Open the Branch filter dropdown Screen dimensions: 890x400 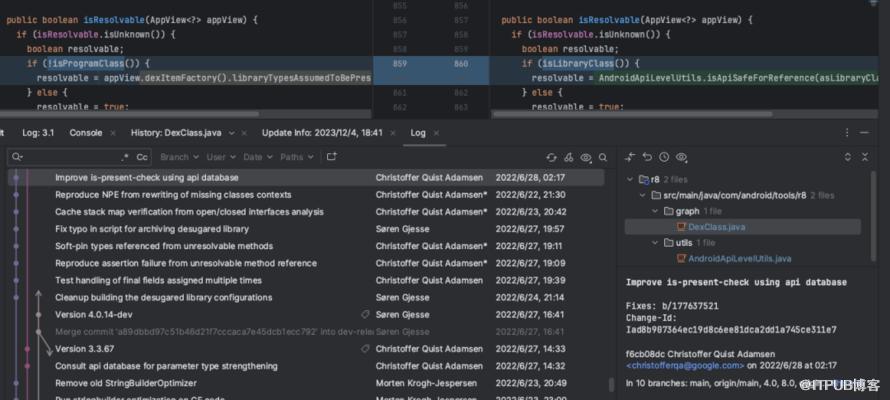(177, 157)
